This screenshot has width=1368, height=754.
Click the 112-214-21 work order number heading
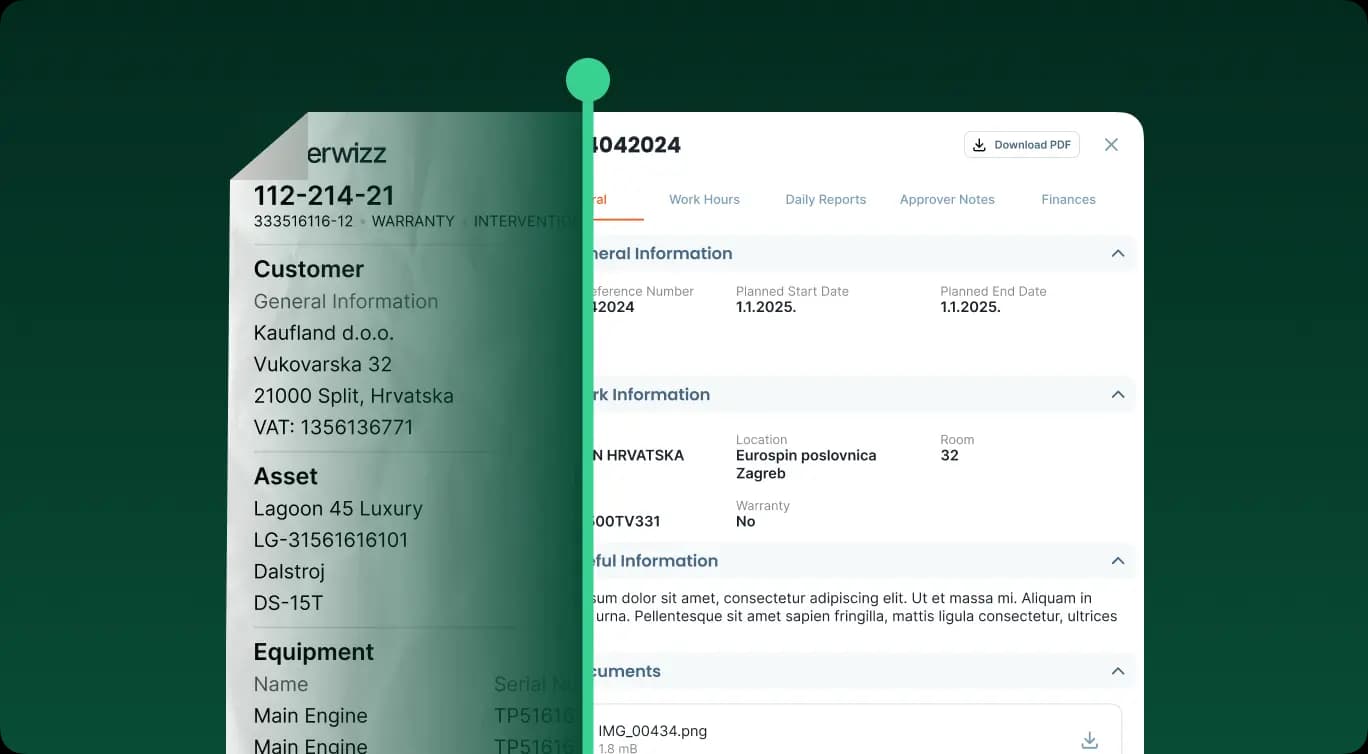pos(324,195)
